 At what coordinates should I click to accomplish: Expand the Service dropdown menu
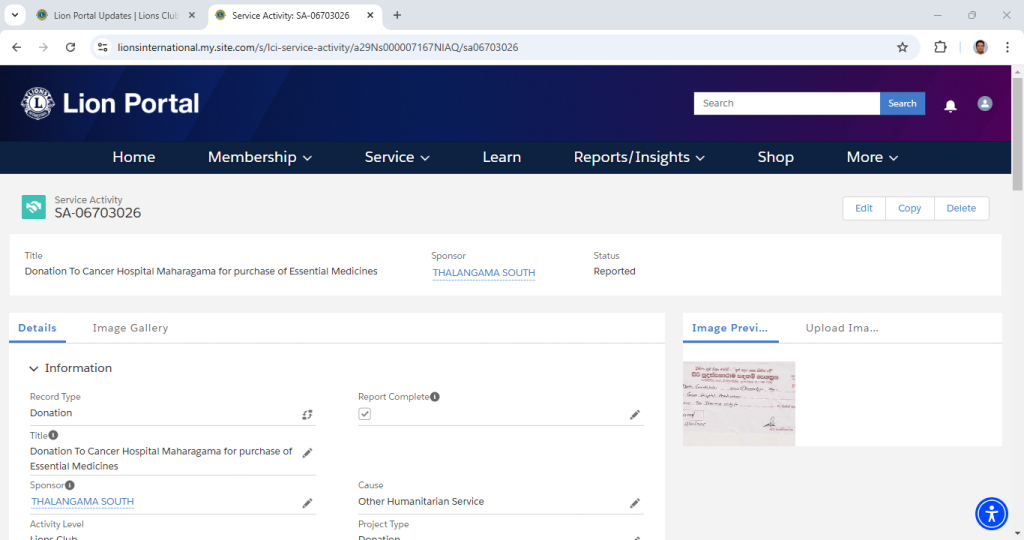[x=397, y=157]
